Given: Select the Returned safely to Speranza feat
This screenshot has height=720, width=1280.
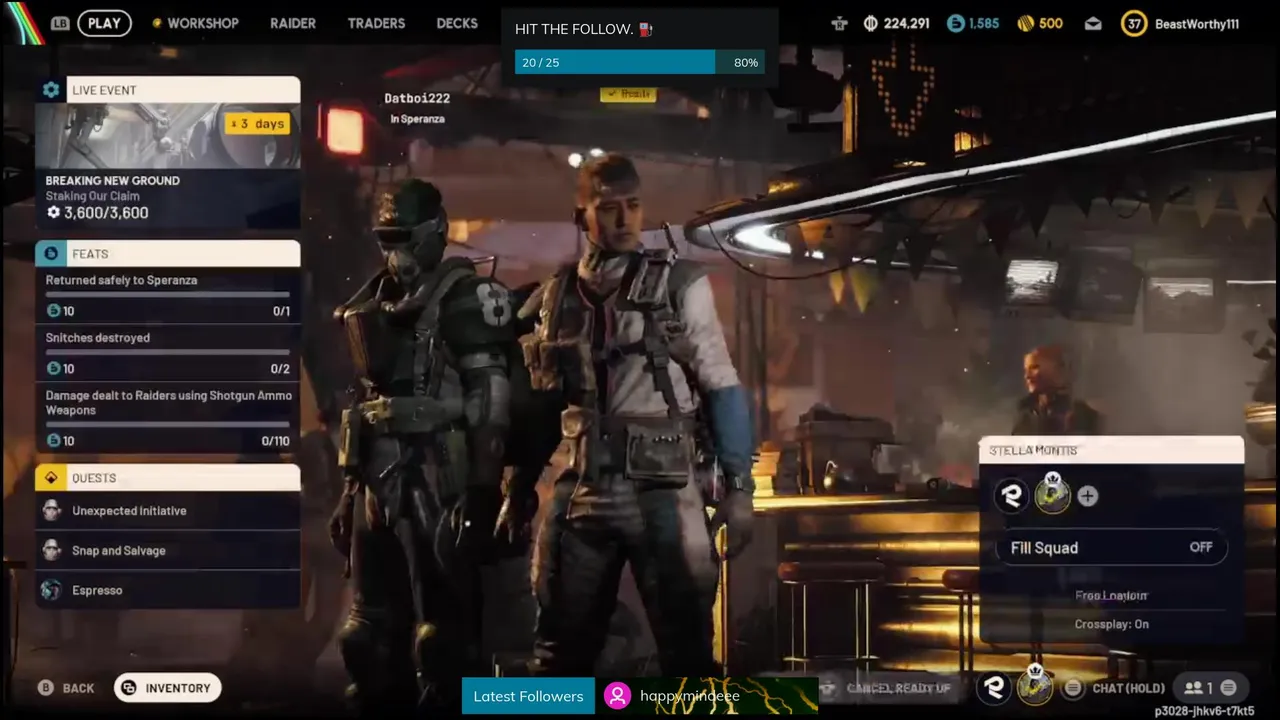Looking at the screenshot, I should 168,296.
